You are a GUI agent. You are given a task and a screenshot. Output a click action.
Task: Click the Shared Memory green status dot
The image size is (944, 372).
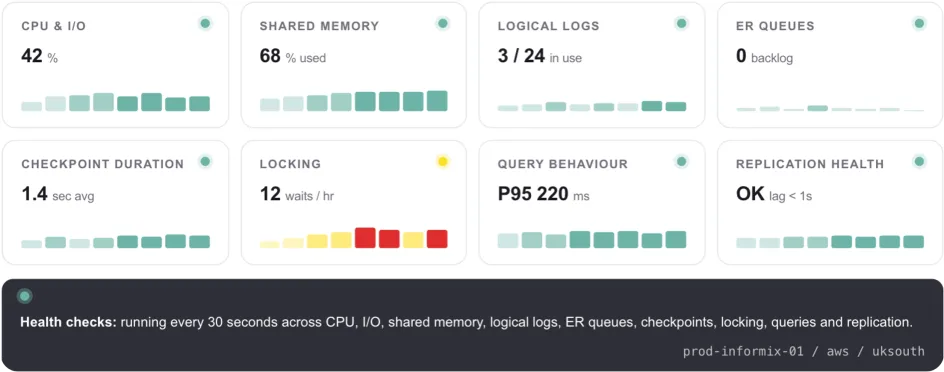442,23
